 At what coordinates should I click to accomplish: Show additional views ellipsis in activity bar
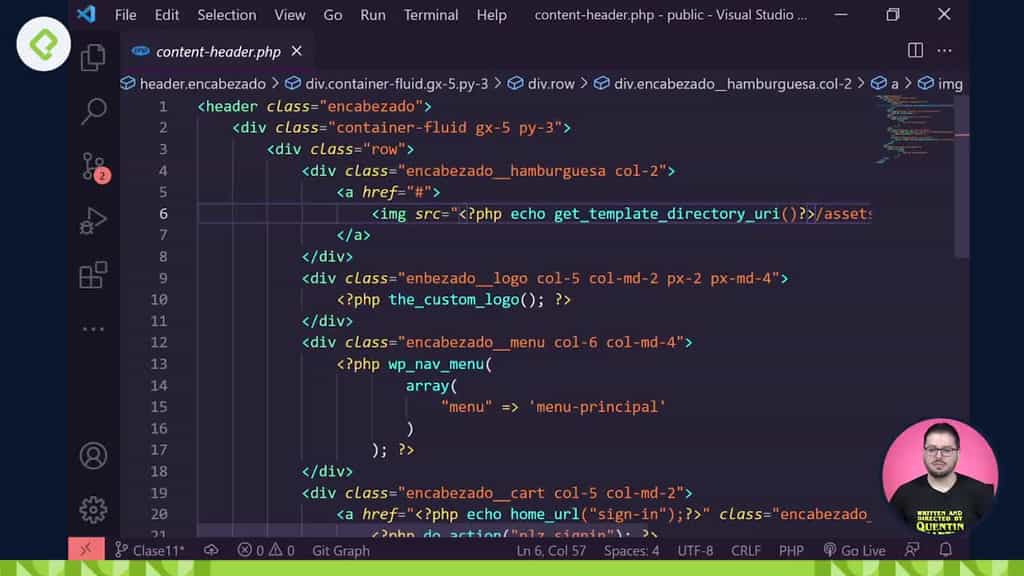(93, 329)
